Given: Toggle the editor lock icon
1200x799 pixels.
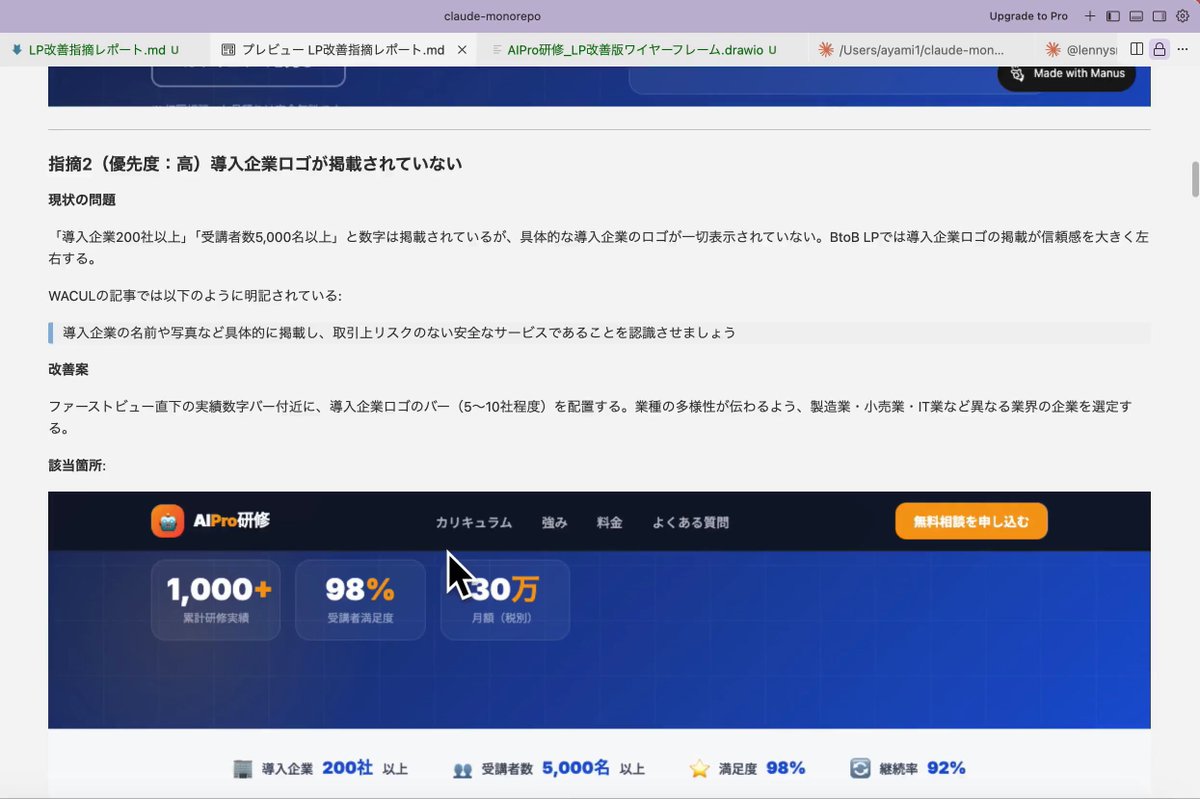Looking at the screenshot, I should (1159, 49).
